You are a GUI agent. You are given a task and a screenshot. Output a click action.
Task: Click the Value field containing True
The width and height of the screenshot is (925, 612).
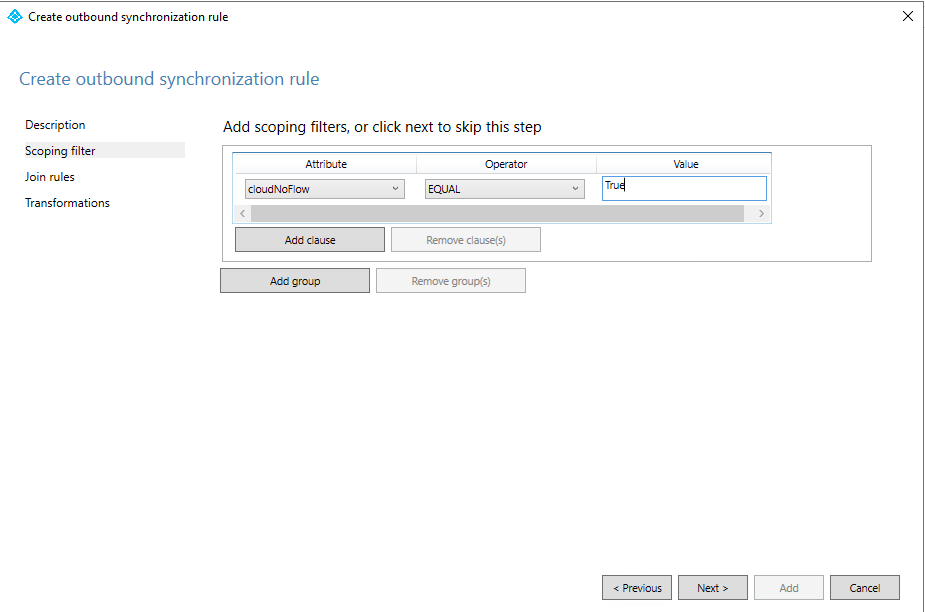[x=684, y=188]
